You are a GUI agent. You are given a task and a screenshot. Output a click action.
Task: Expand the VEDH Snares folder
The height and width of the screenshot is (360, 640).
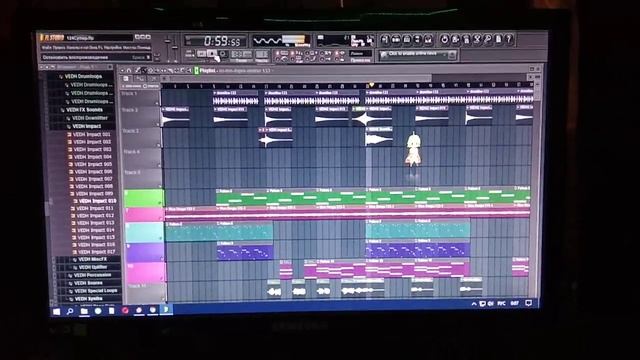click(85, 283)
